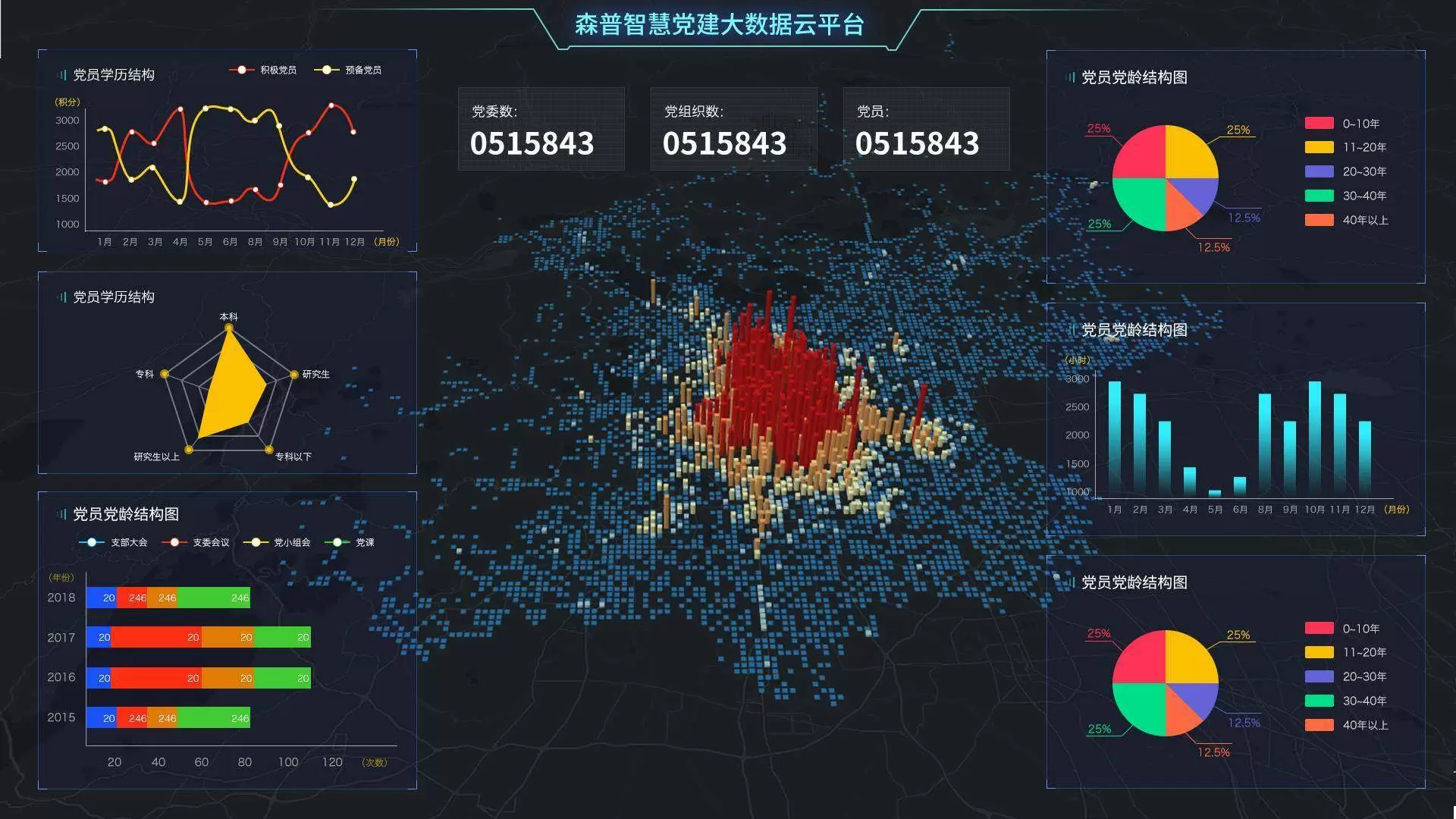Screen dimensions: 1456x819
Task: Click the 20~30年 swatch in lower pie legend
Action: click(1319, 676)
